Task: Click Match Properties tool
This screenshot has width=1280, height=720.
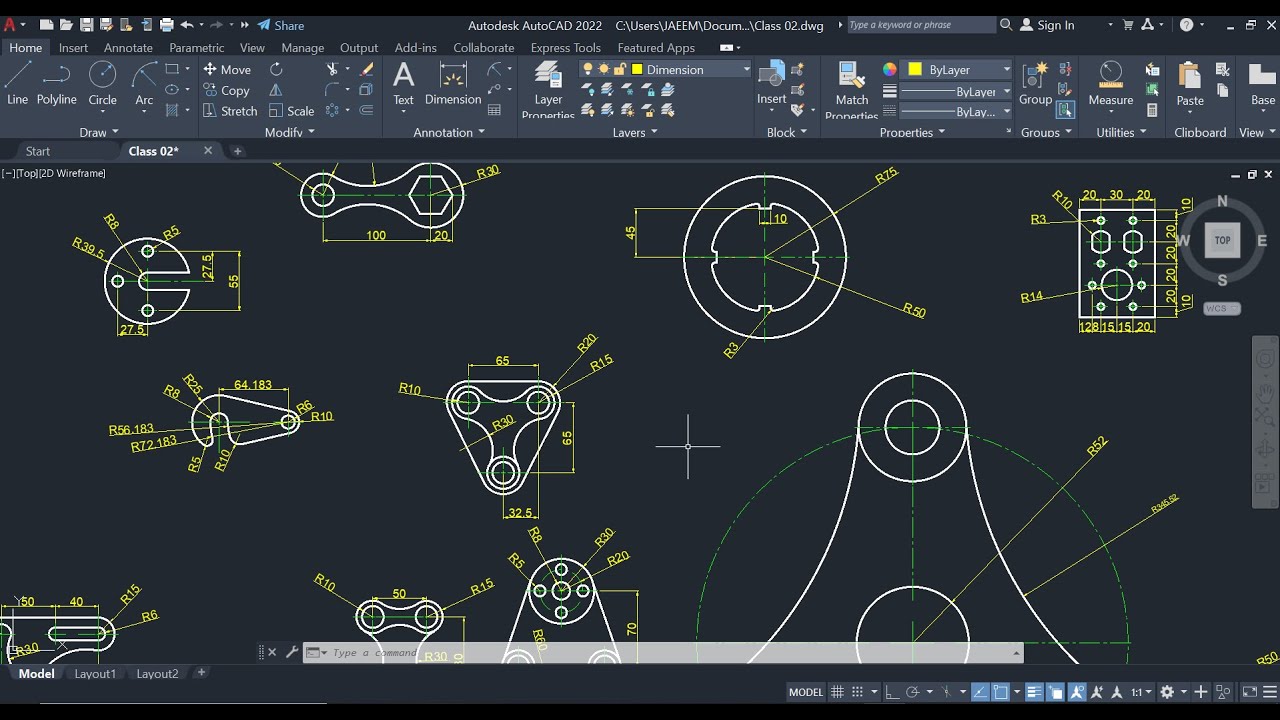Action: pos(852,89)
